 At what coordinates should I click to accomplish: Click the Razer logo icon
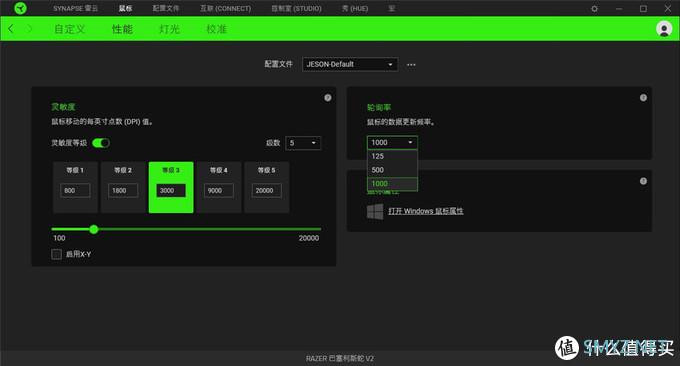[x=20, y=8]
